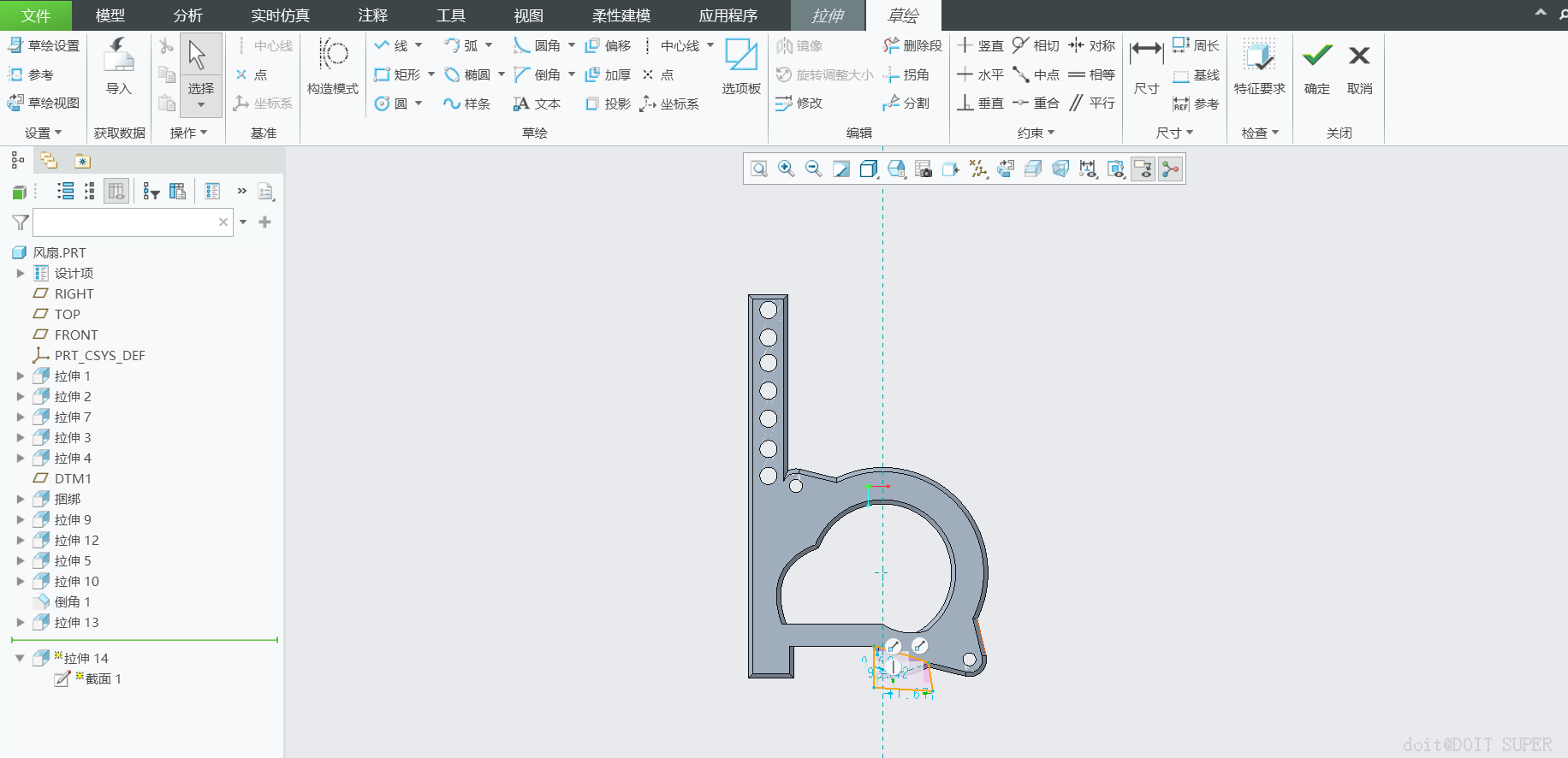Switch to the Model (模型) ribbon tab
The image size is (1568, 758).
(110, 15)
